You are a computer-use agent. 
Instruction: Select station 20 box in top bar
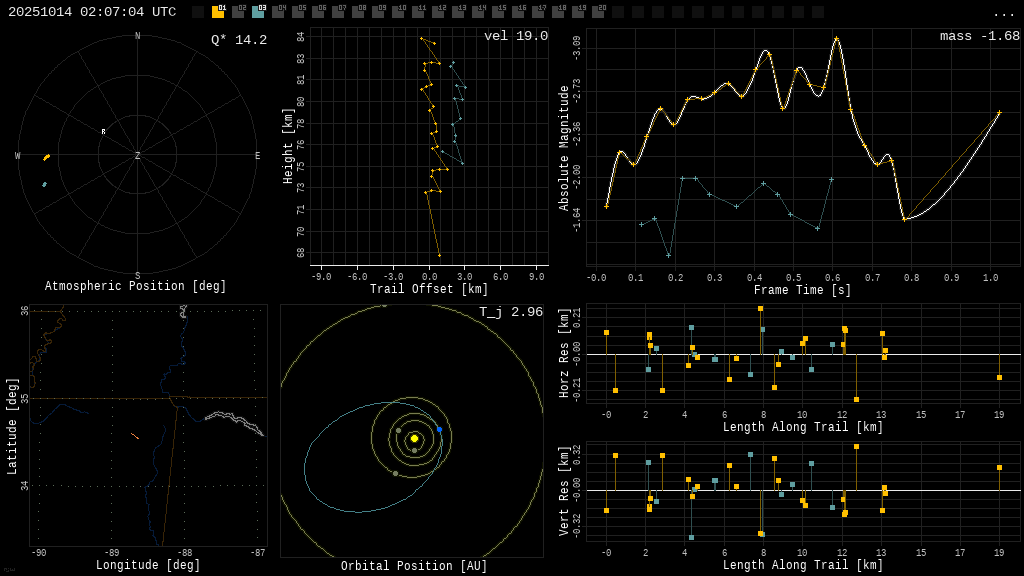[x=598, y=12]
